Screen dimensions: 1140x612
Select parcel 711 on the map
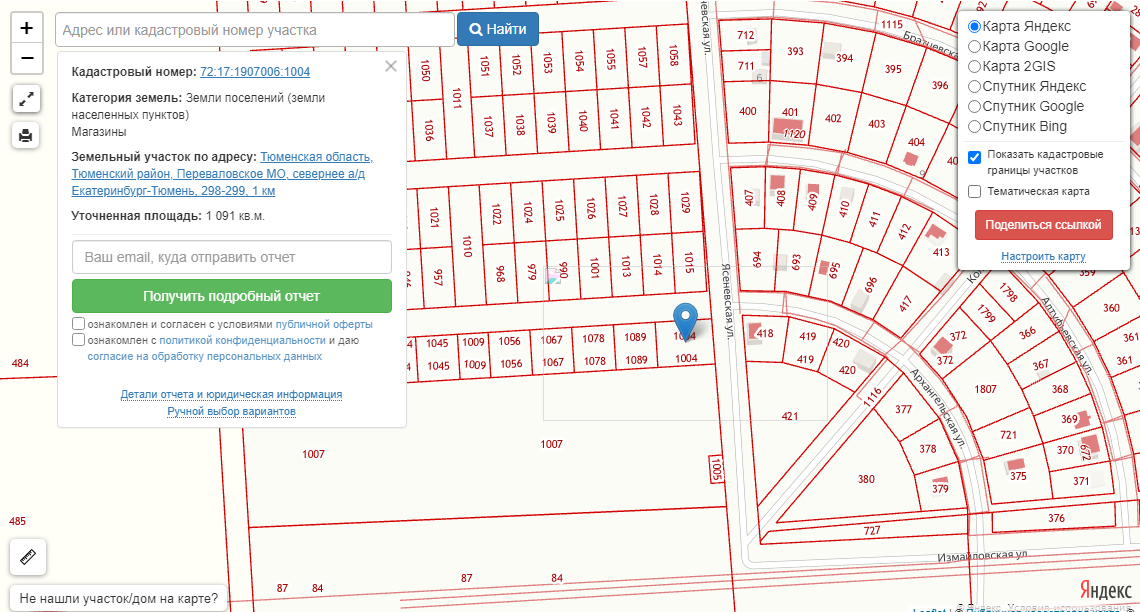(x=745, y=65)
